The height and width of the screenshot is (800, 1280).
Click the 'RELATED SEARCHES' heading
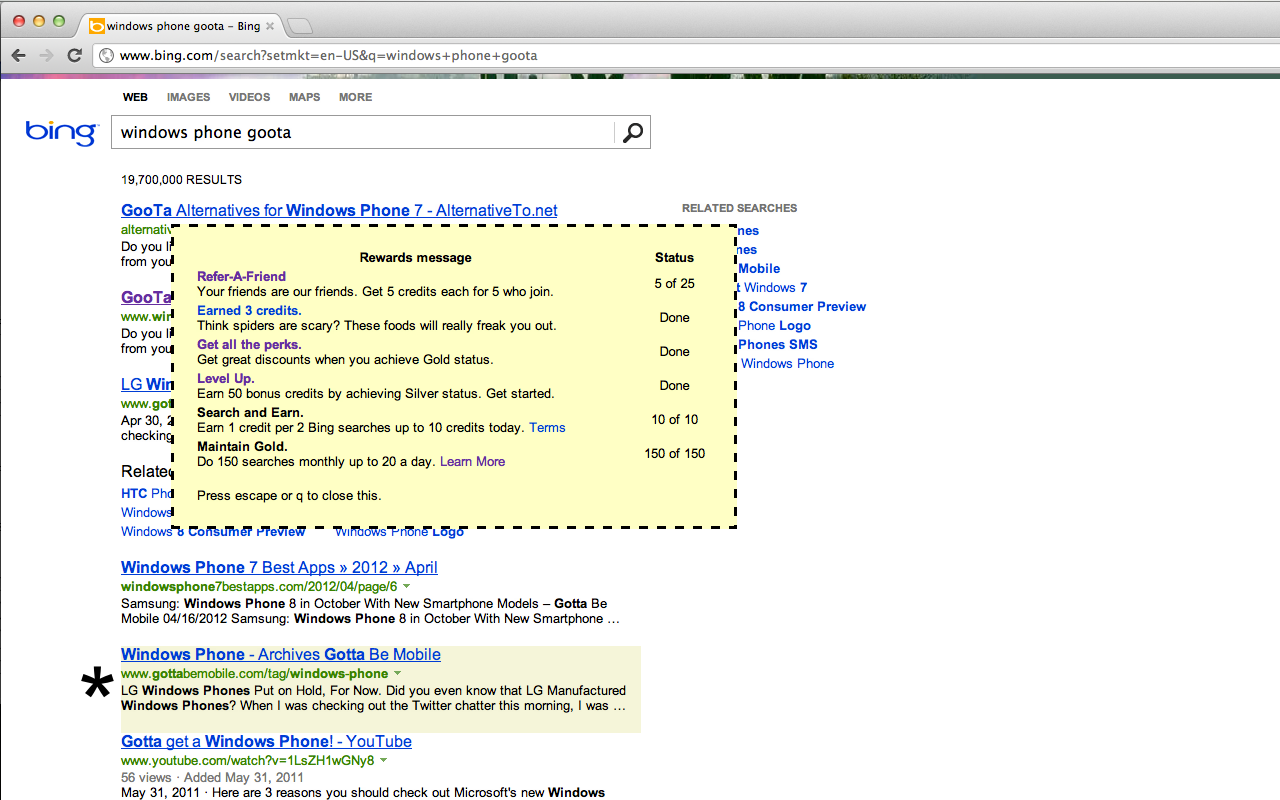point(740,208)
